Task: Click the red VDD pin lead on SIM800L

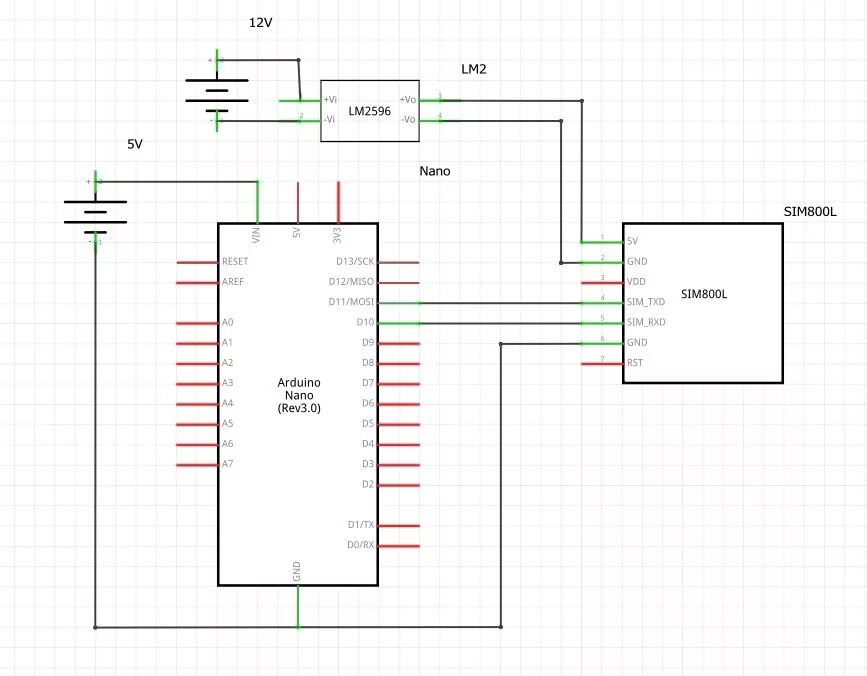Action: (x=602, y=283)
